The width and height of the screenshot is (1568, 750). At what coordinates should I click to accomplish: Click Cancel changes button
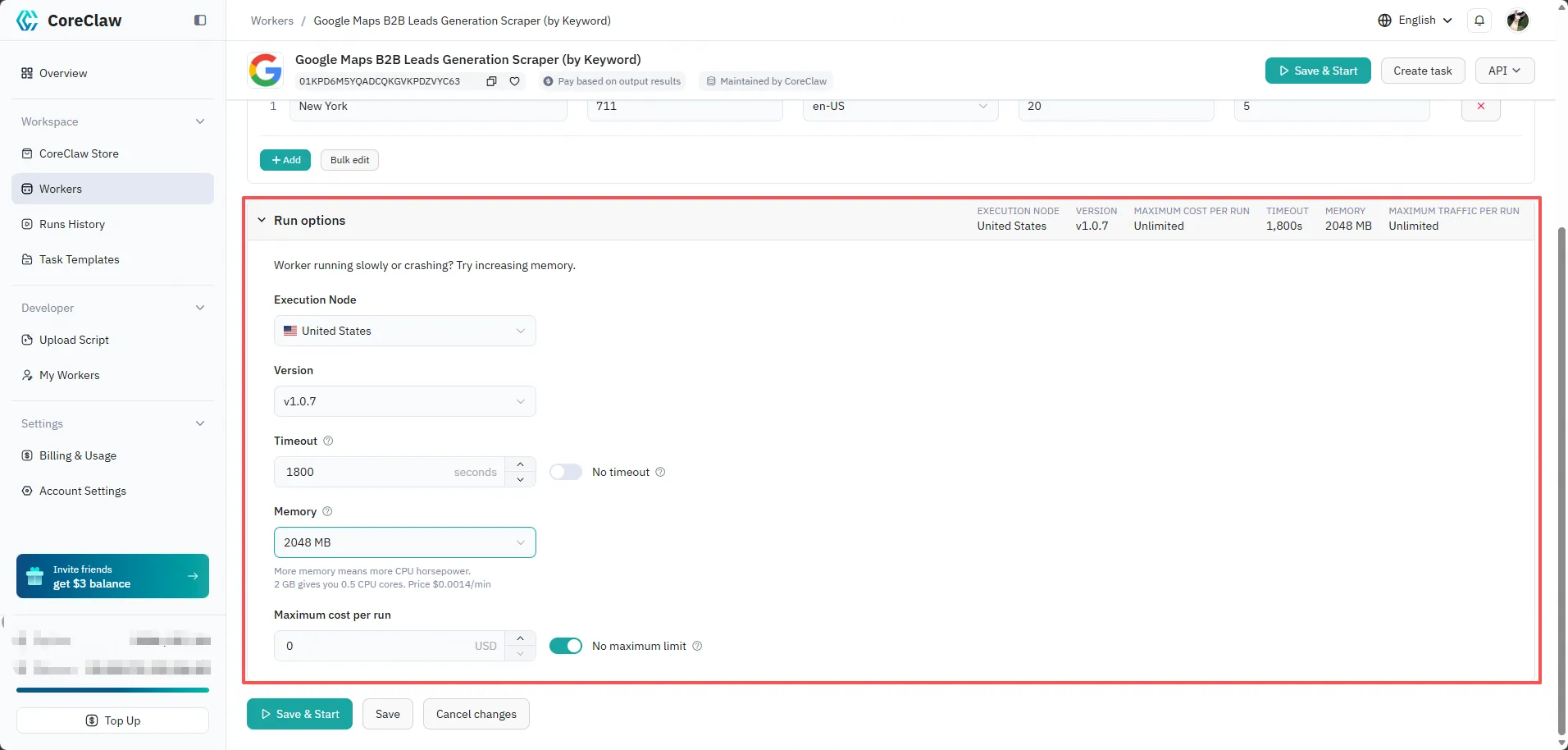pos(476,714)
